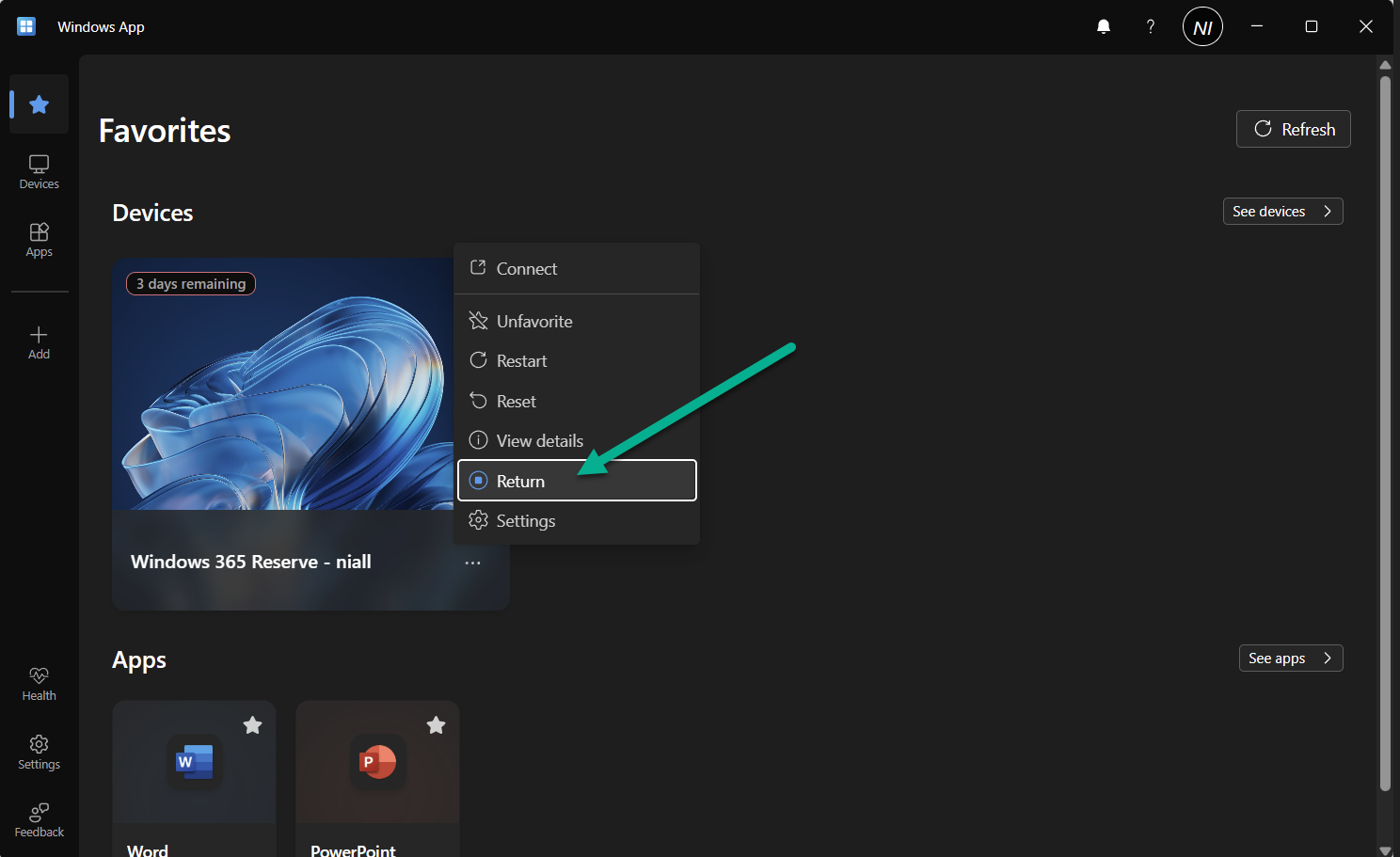Screen dimensions: 1400x857
Task: Select Unfavorite in the context menu
Action: pos(577,321)
